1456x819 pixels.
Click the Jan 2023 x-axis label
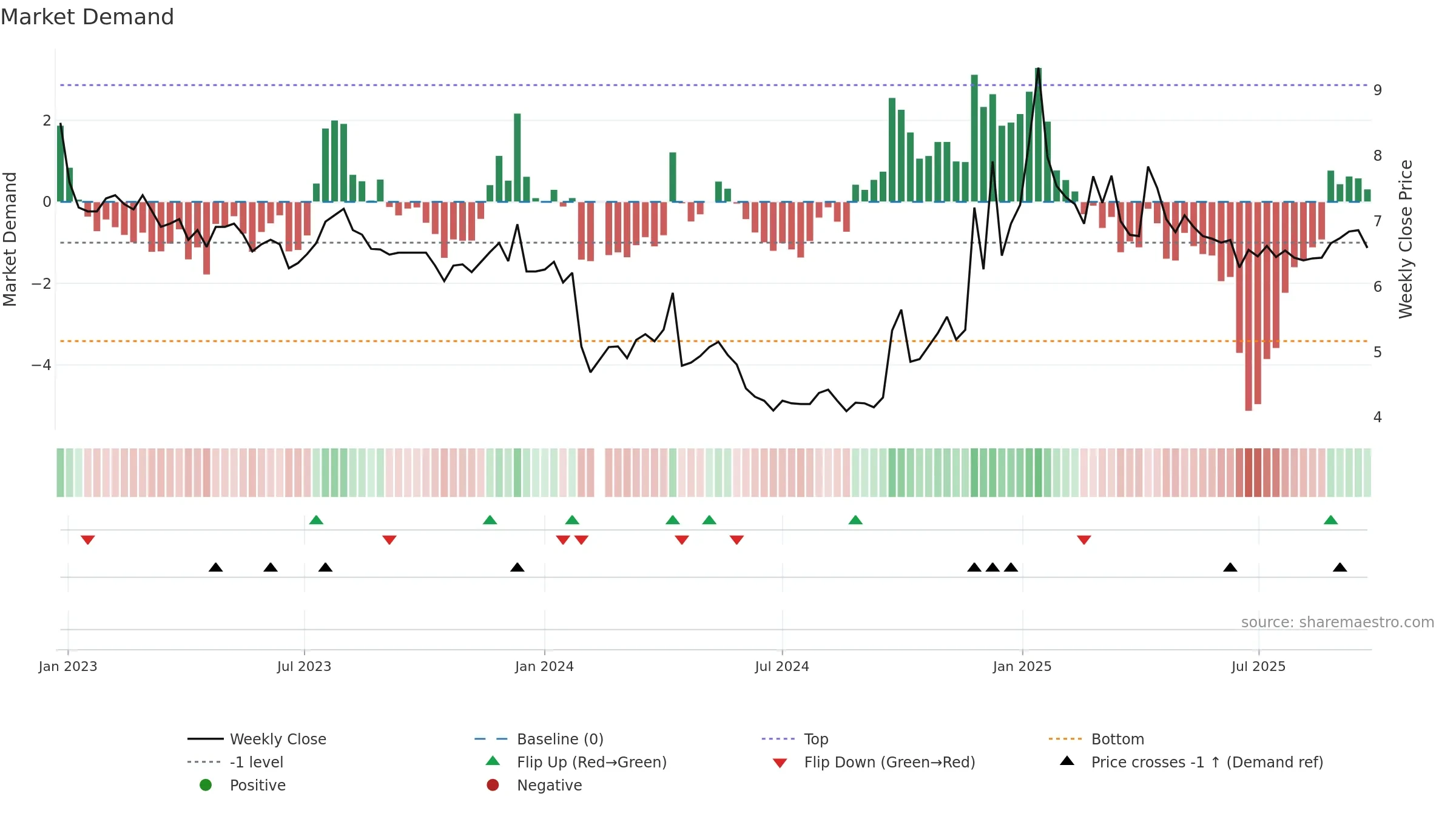click(x=68, y=666)
